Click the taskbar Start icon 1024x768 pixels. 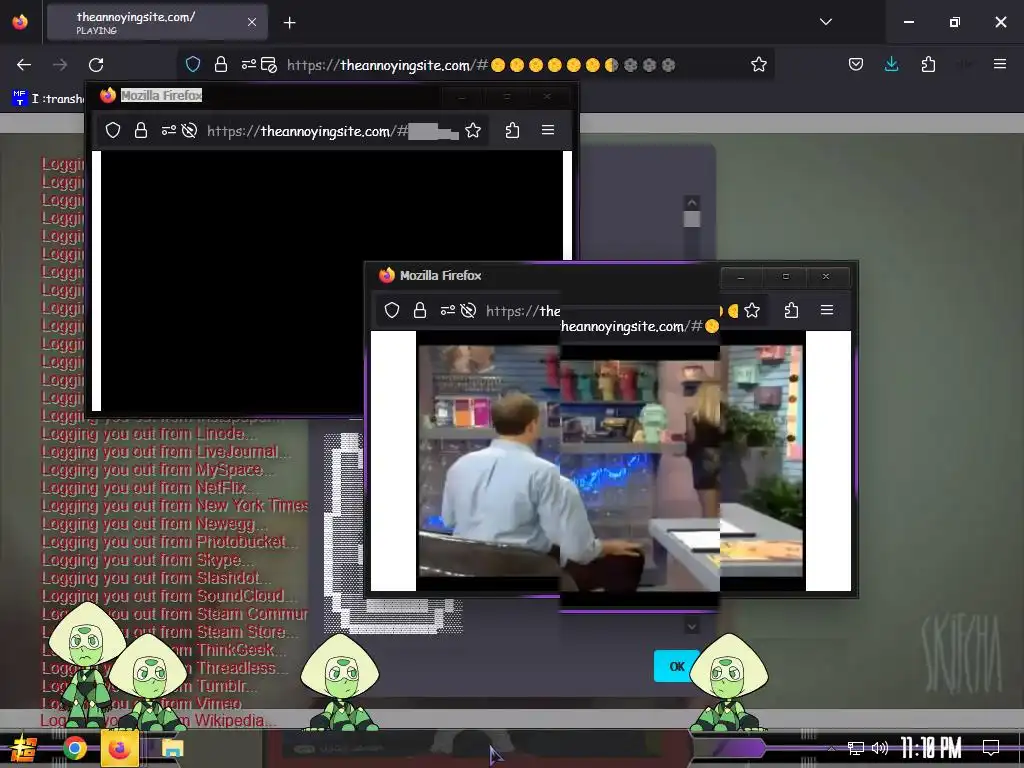tap(24, 748)
